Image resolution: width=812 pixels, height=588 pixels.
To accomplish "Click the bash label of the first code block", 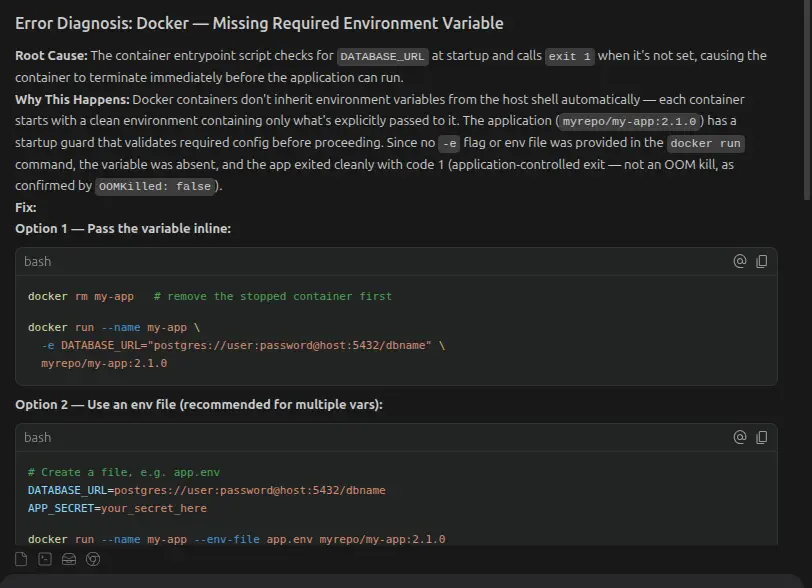I will pos(38,262).
